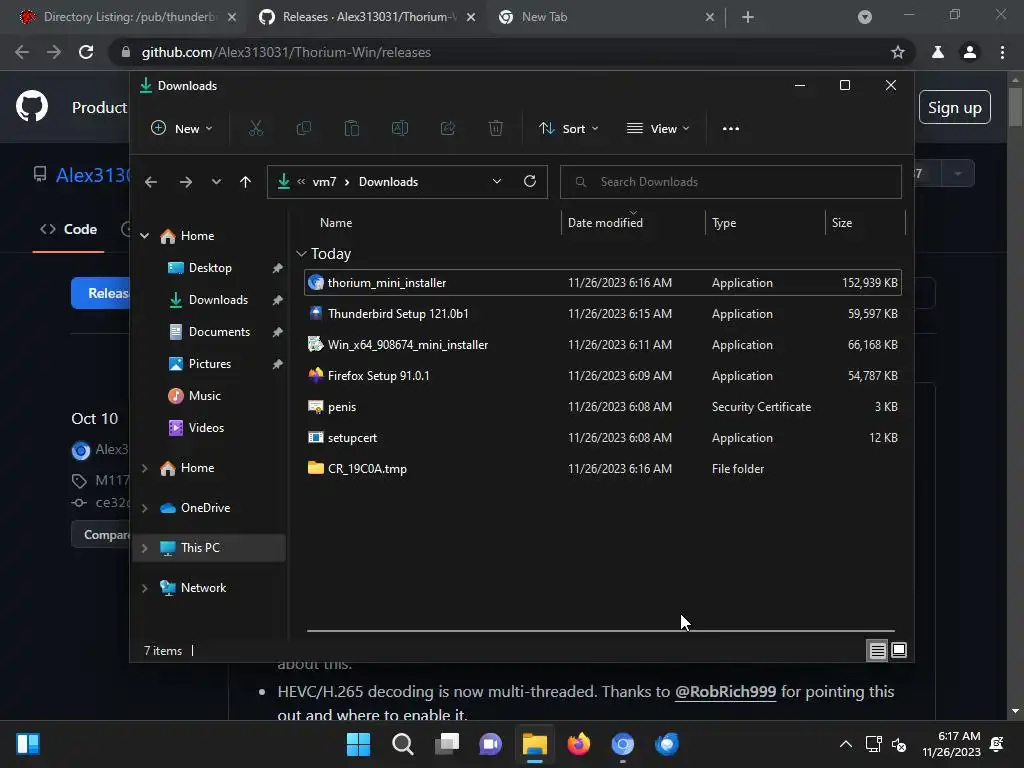The image size is (1024, 768).
Task: Select Documents in navigation pane
Action: click(219, 332)
